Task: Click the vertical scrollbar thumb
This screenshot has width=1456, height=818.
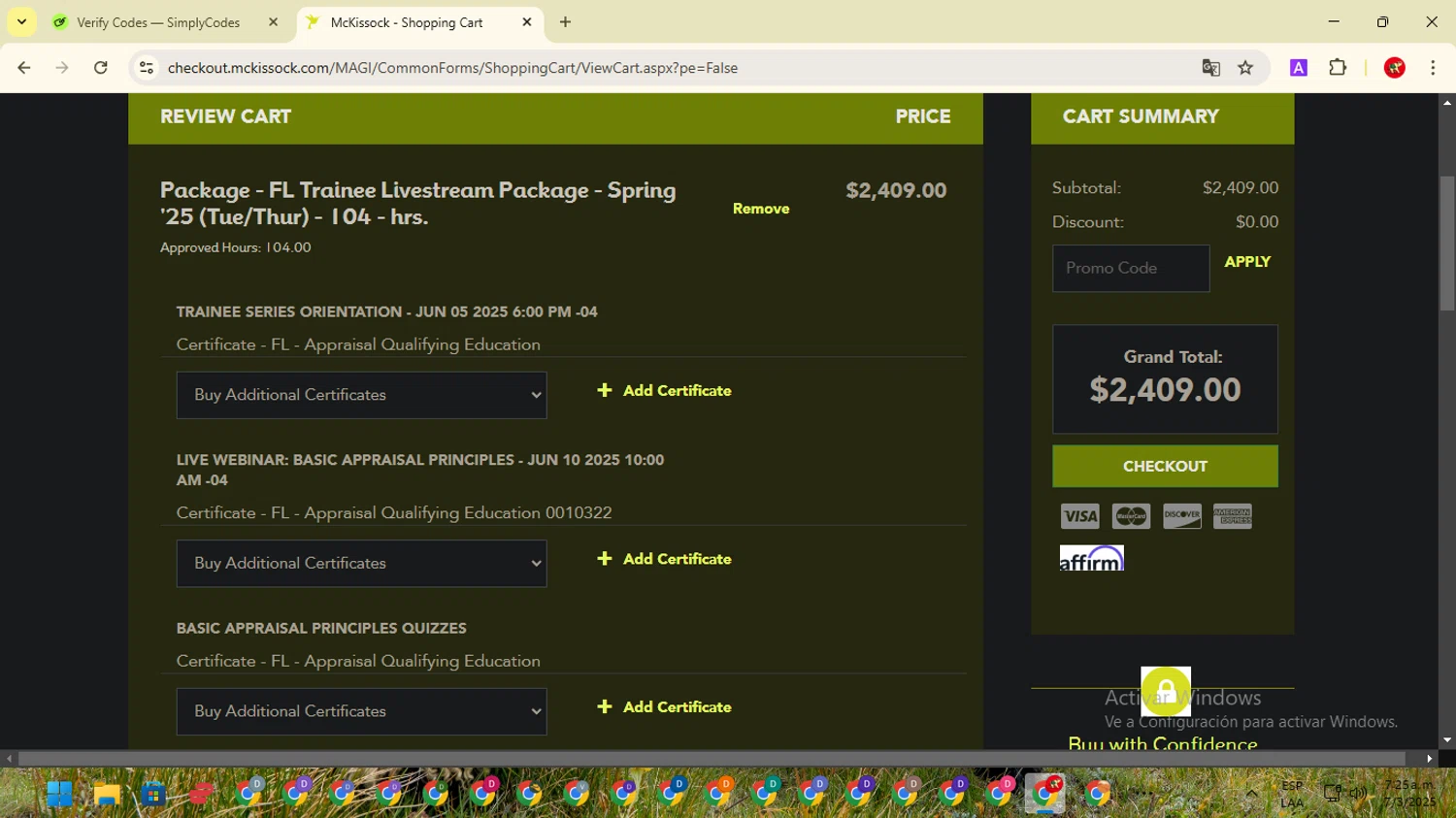Action: click(x=1447, y=243)
